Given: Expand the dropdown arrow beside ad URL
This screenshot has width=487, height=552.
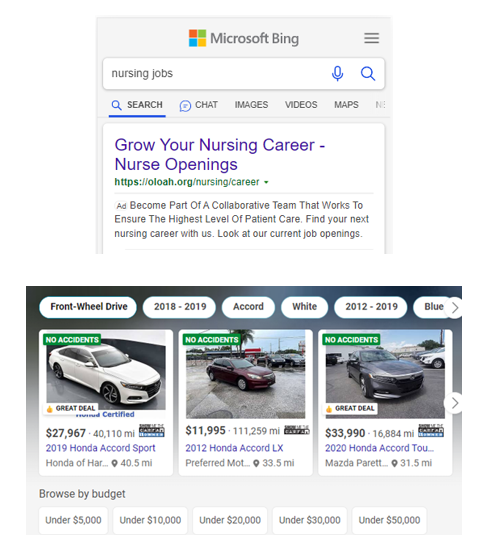Looking at the screenshot, I should pos(266,182).
